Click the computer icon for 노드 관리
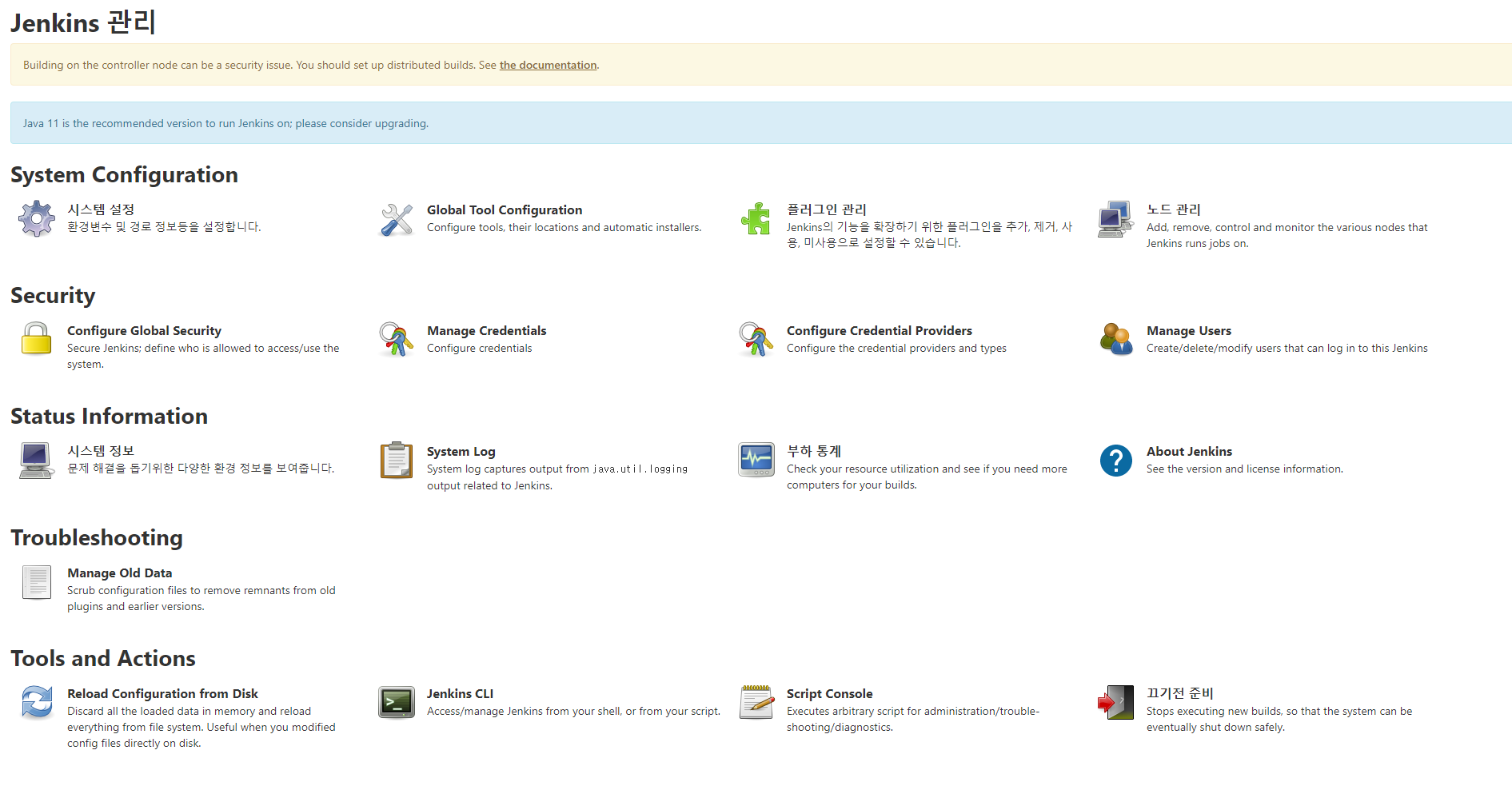Image resolution: width=1512 pixels, height=802 pixels. click(x=1116, y=219)
